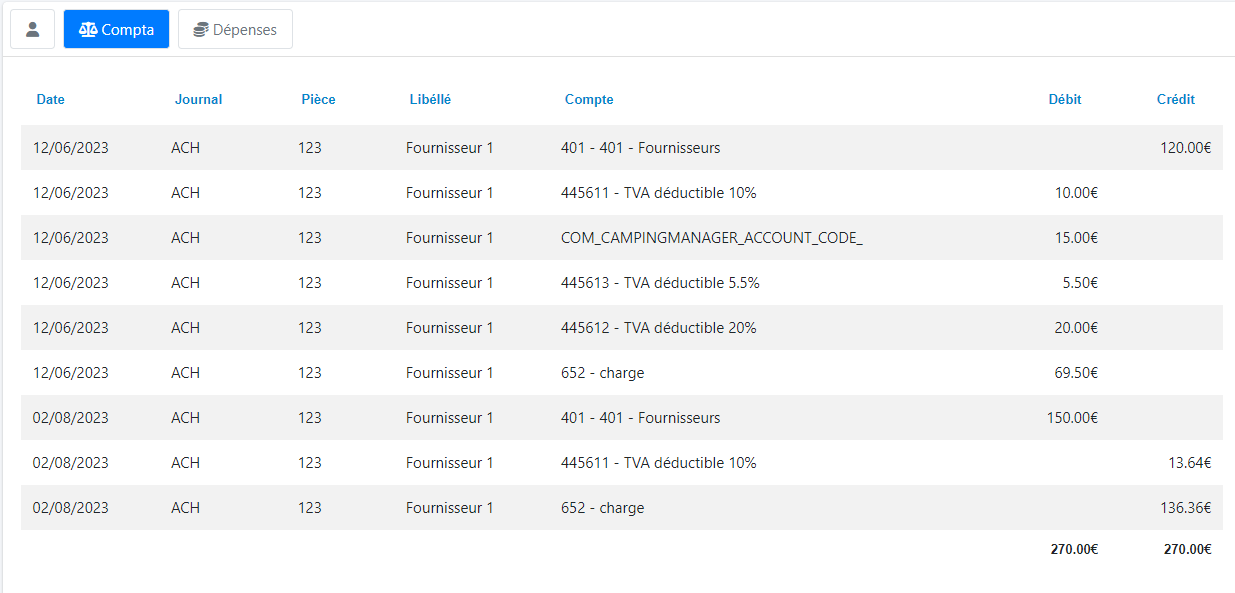Click the Pièce column header
Screen dimensions: 1235x593
tap(318, 99)
